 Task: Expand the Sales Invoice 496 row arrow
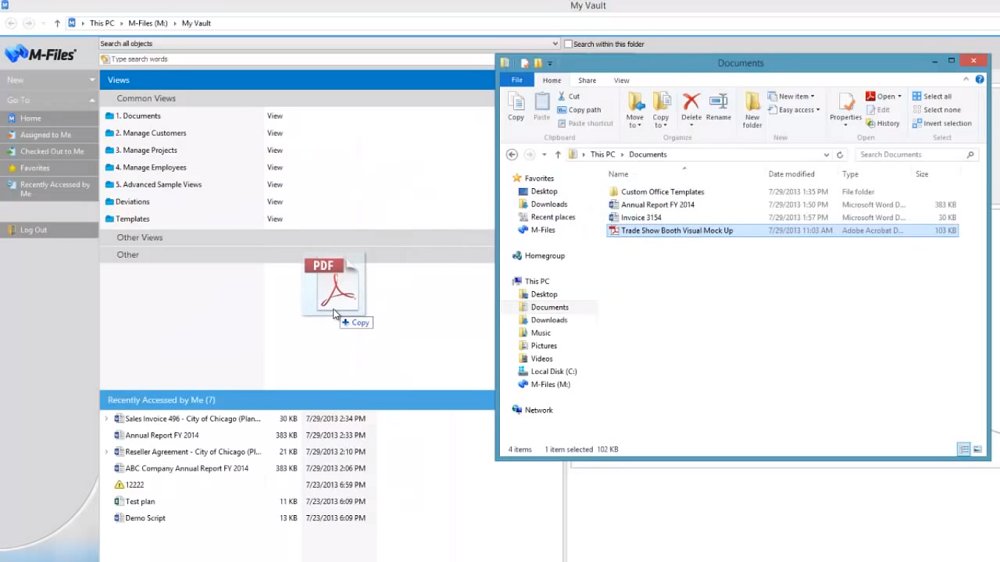pos(107,419)
